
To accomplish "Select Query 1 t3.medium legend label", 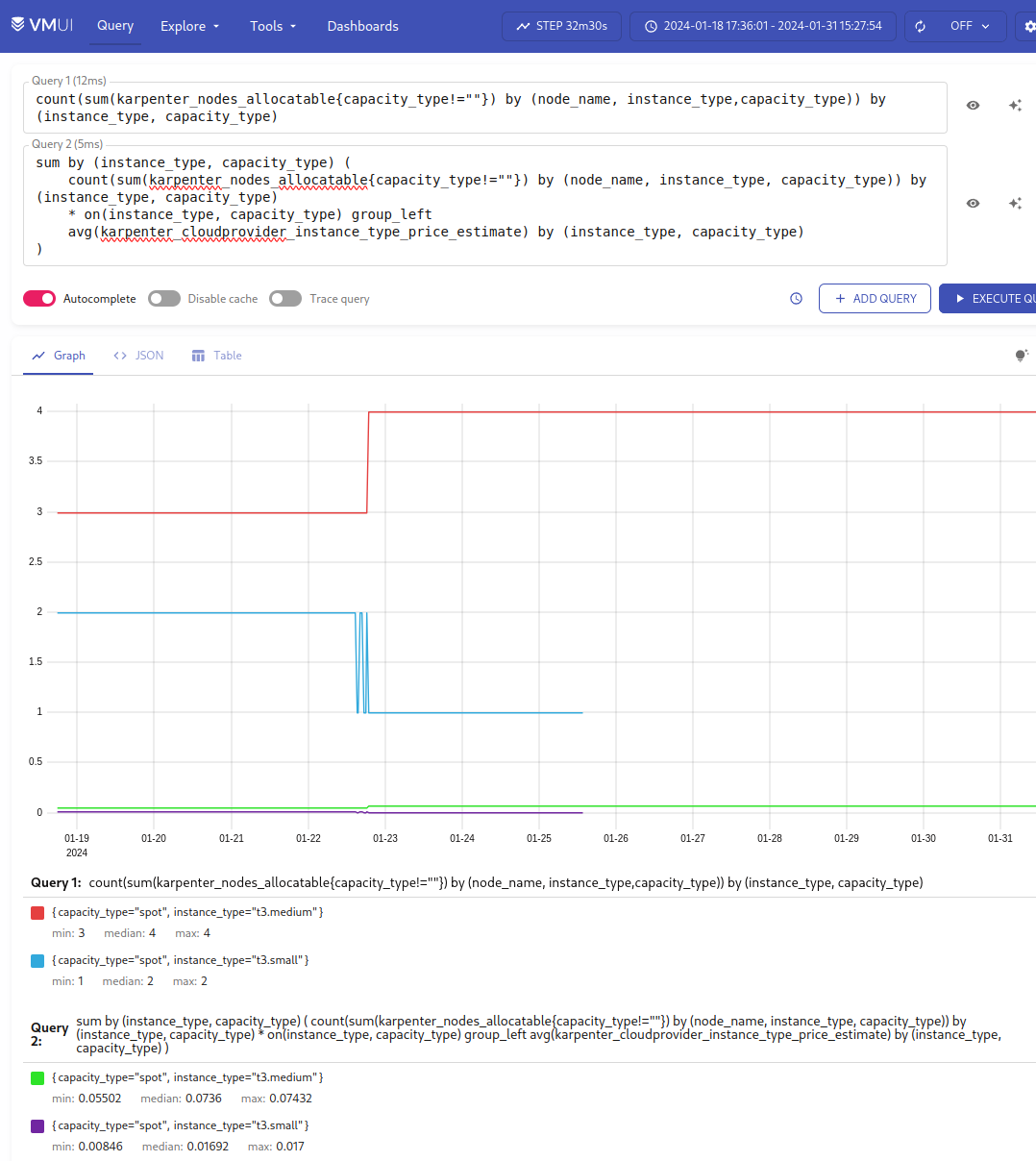I will tap(187, 912).
